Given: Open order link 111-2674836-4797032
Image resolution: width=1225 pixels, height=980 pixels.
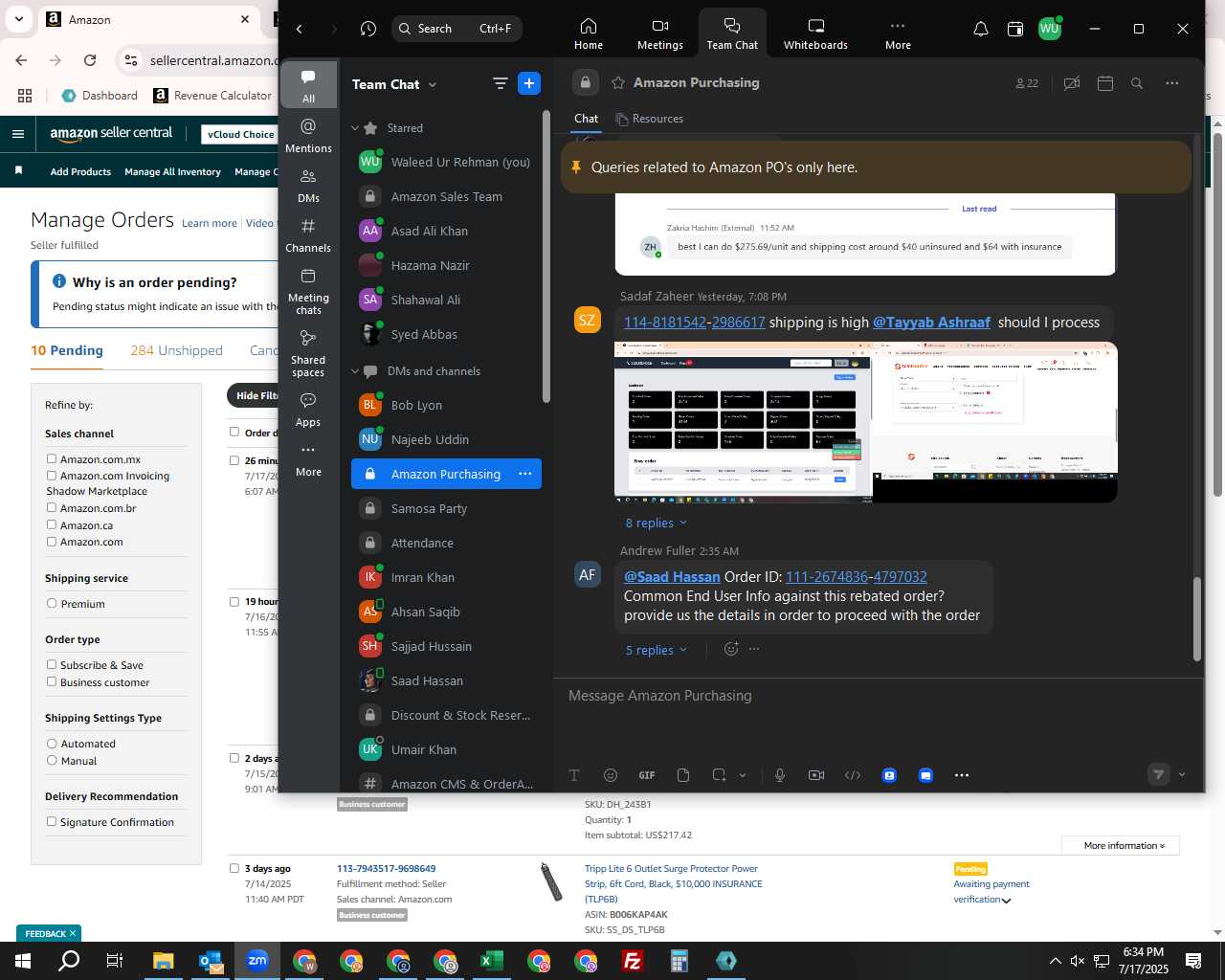Looking at the screenshot, I should tap(857, 576).
